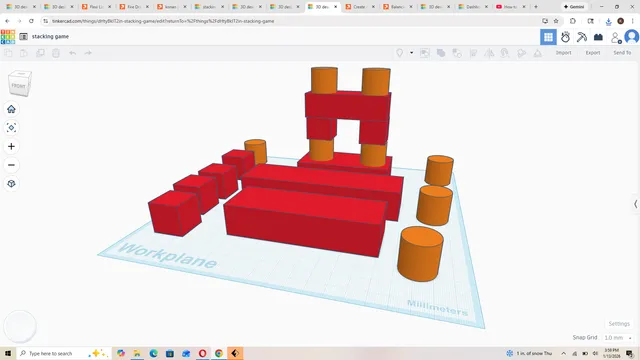Show hidden system tray icons chevron
Image resolution: width=640 pixels, height=360 pixels.
point(564,353)
